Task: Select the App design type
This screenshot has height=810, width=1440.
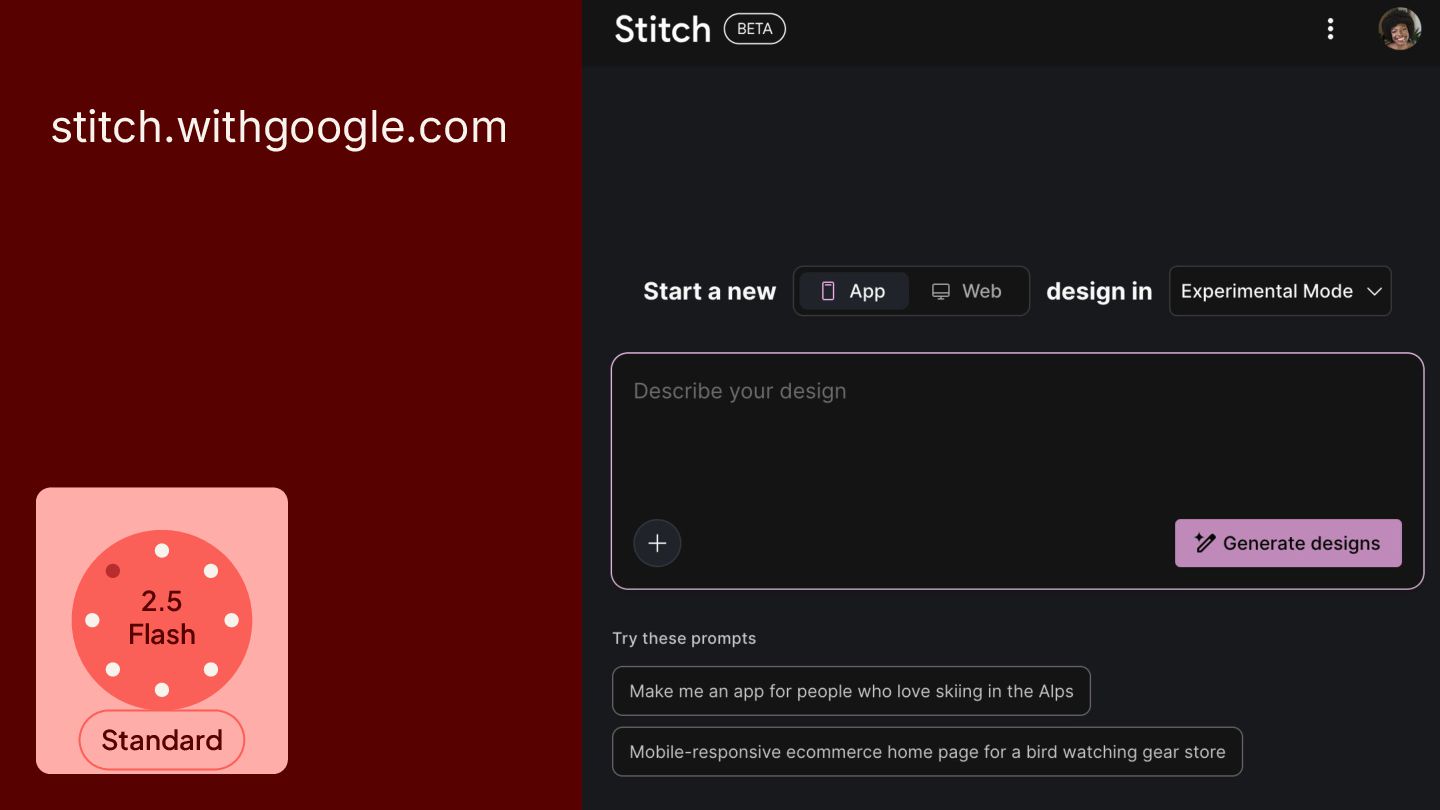Action: coord(854,291)
